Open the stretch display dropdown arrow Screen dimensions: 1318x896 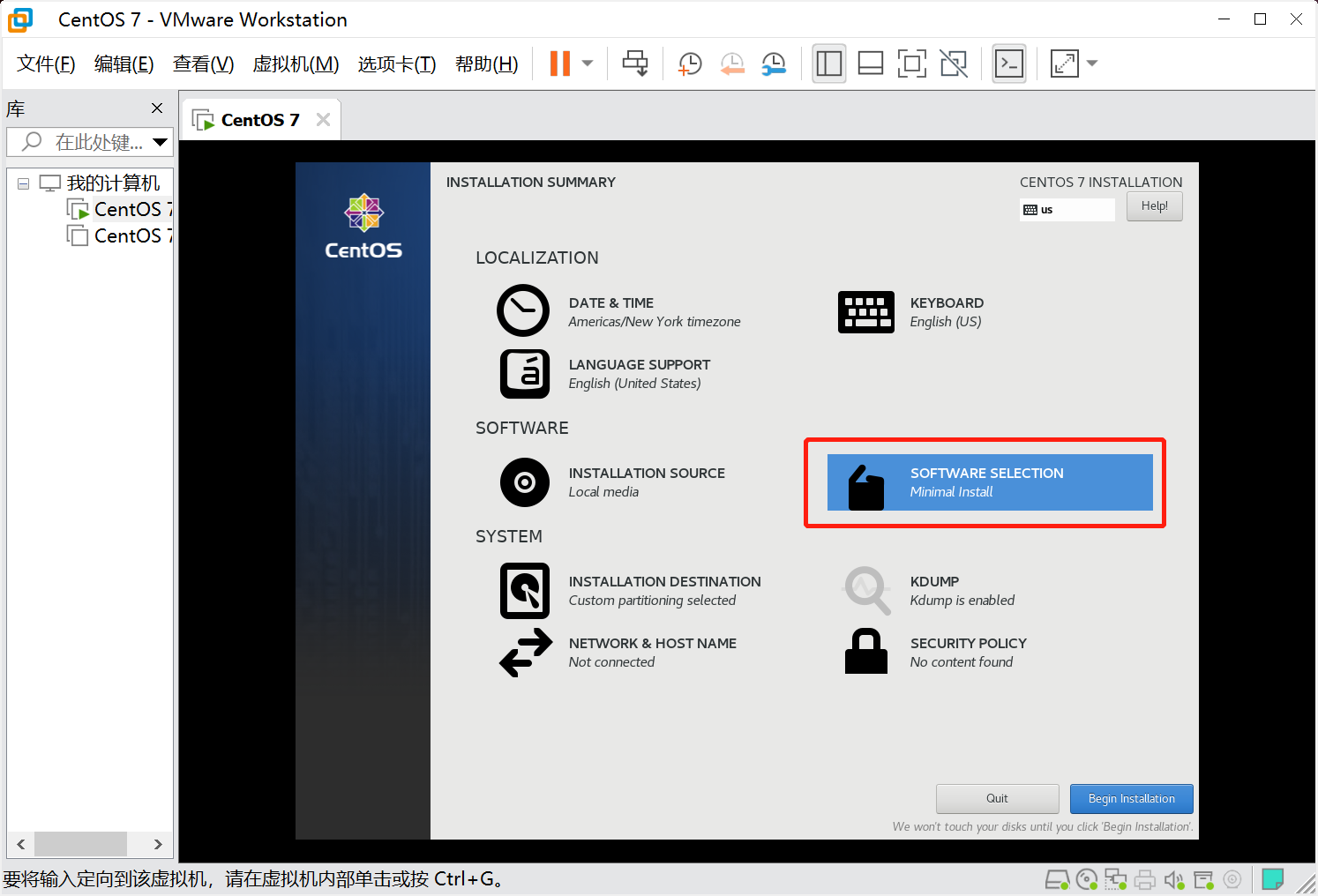point(1092,63)
